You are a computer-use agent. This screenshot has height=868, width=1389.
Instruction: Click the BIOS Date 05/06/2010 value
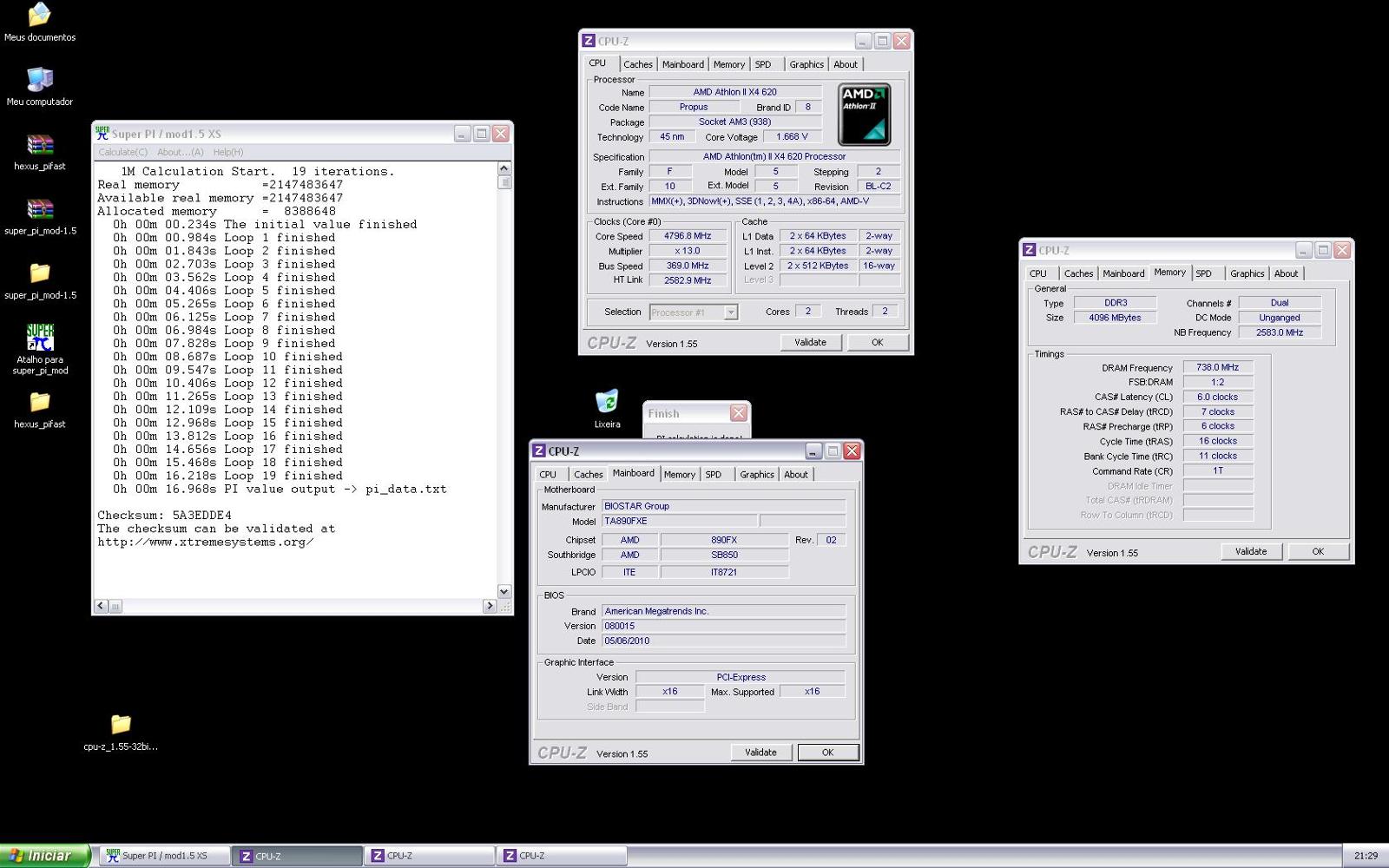coord(723,641)
